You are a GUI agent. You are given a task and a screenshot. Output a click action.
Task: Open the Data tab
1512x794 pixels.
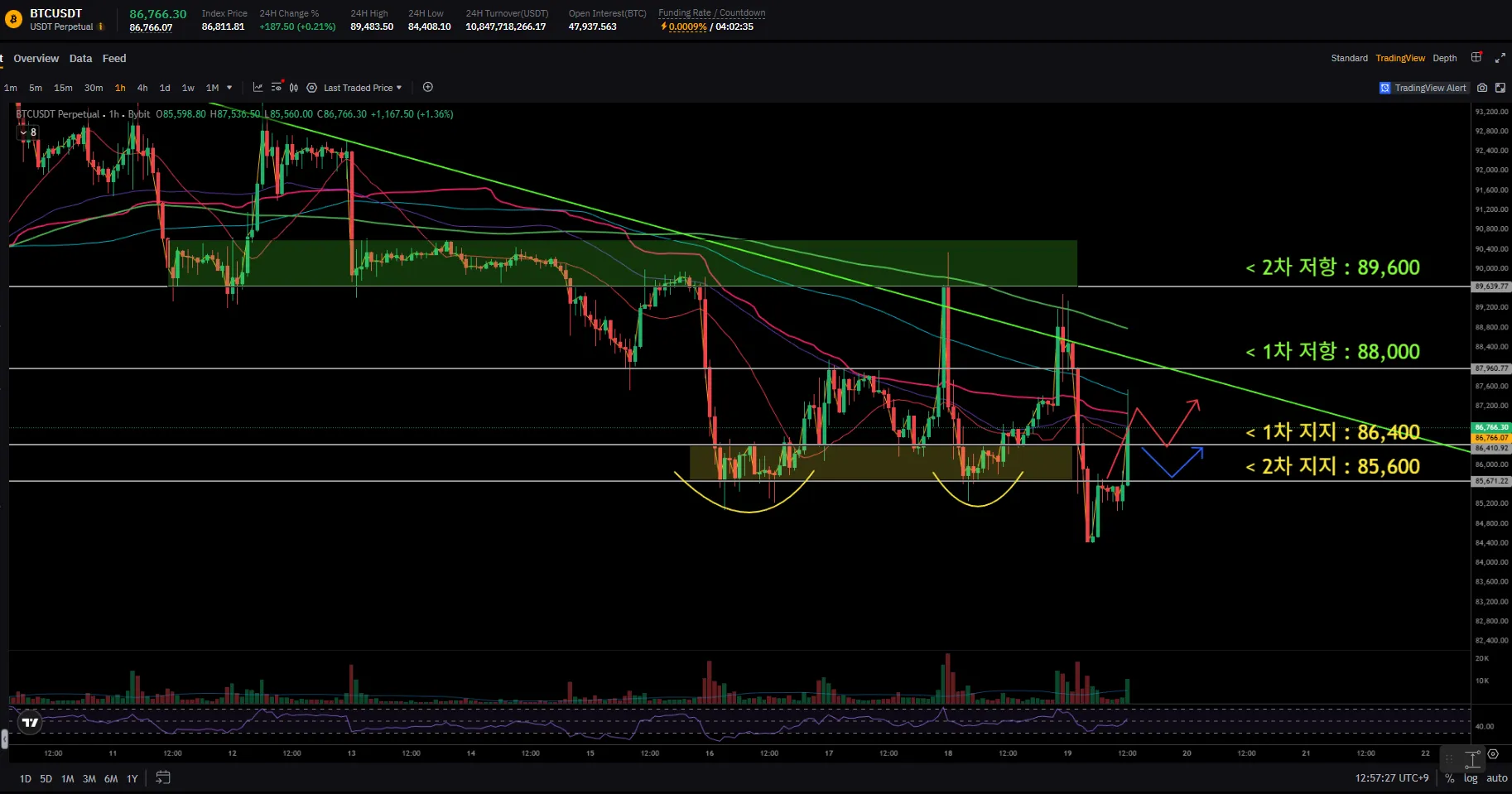pyautogui.click(x=80, y=59)
